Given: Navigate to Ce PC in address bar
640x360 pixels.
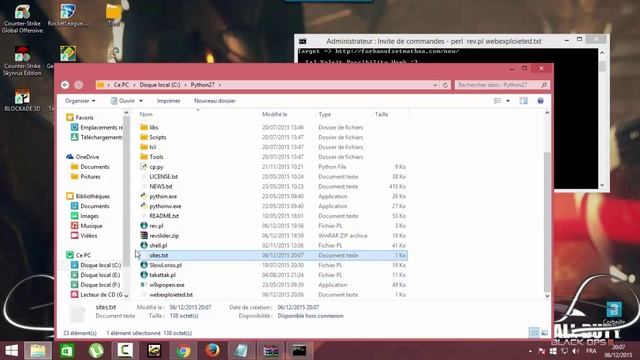Looking at the screenshot, I should click(121, 85).
